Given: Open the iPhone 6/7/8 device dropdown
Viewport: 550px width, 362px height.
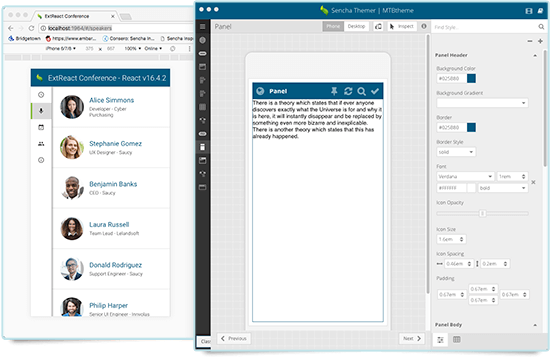Looking at the screenshot, I should [x=61, y=48].
